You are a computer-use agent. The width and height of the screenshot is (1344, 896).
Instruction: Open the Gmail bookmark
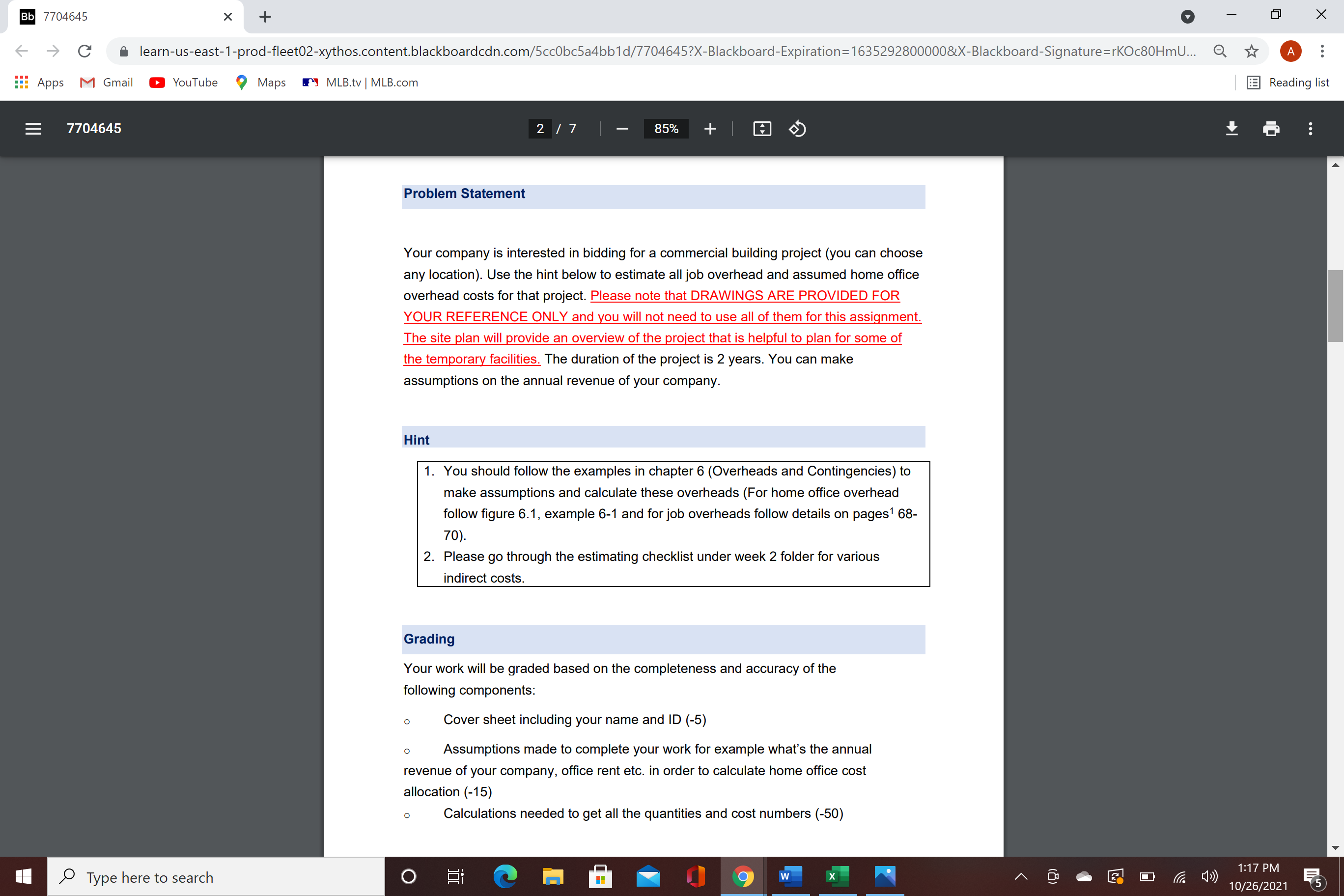(106, 83)
